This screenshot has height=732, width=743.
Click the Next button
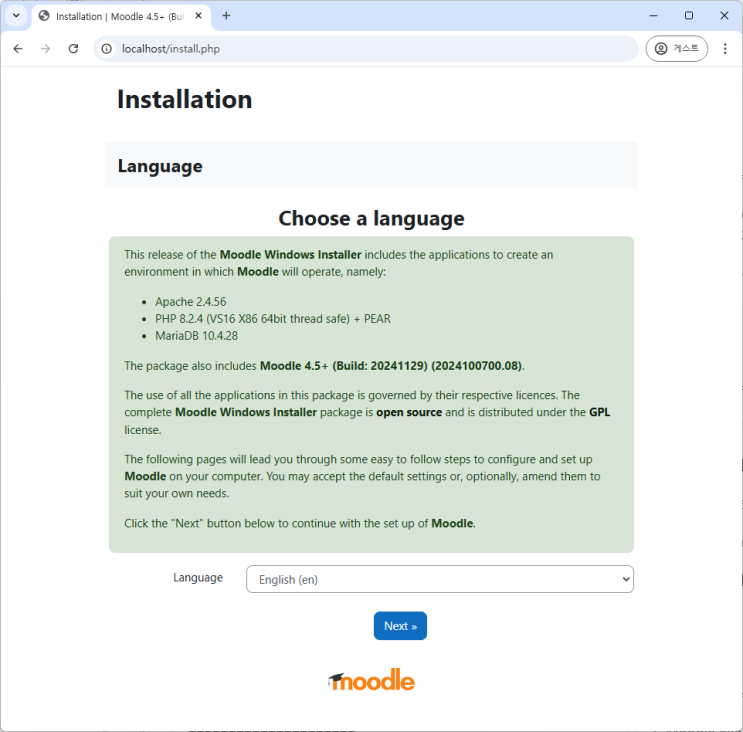[x=400, y=626]
